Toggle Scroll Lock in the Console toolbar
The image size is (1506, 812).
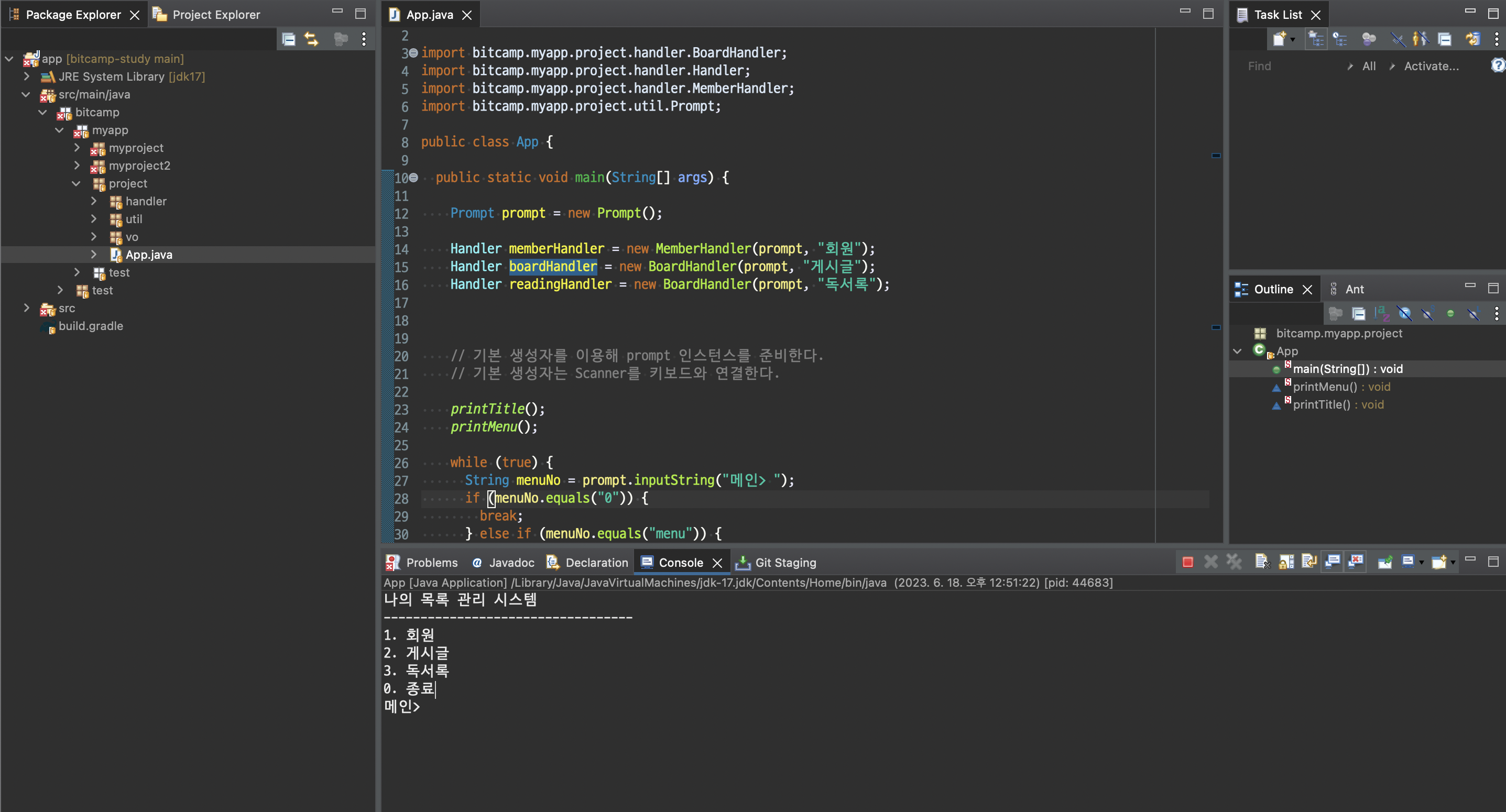[1285, 562]
